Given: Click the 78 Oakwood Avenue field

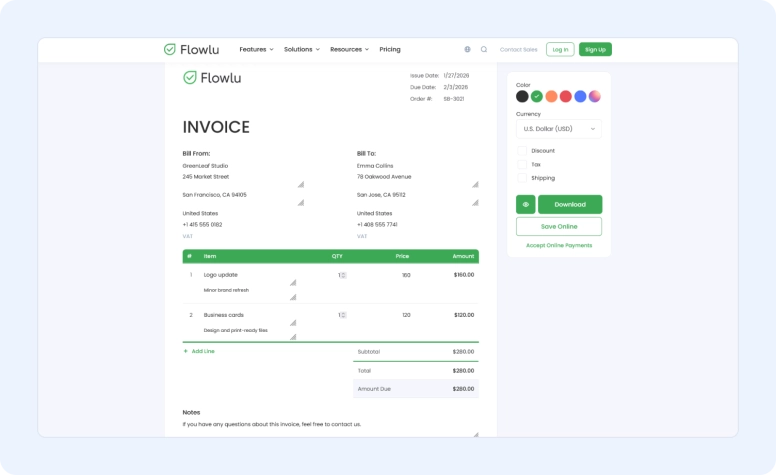Looking at the screenshot, I should pos(384,177).
